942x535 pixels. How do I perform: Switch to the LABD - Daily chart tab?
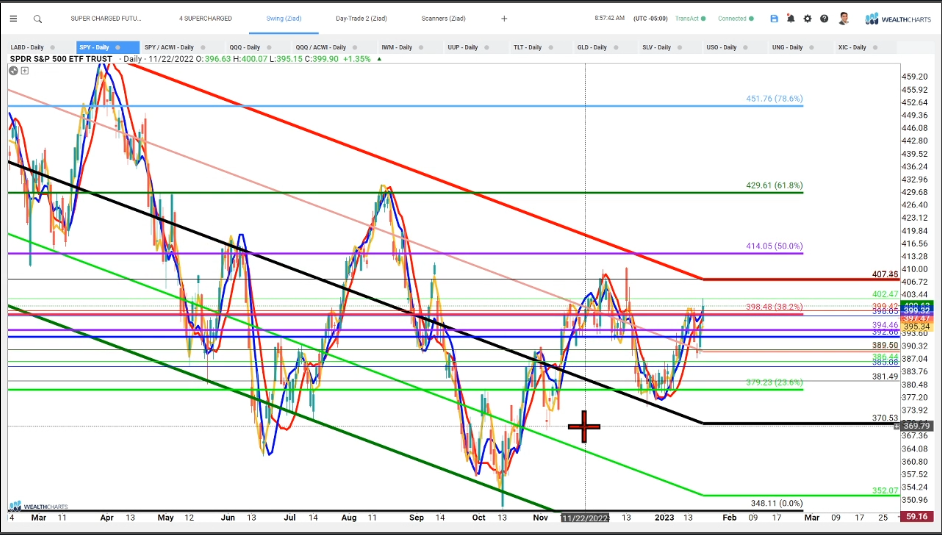(x=27, y=47)
